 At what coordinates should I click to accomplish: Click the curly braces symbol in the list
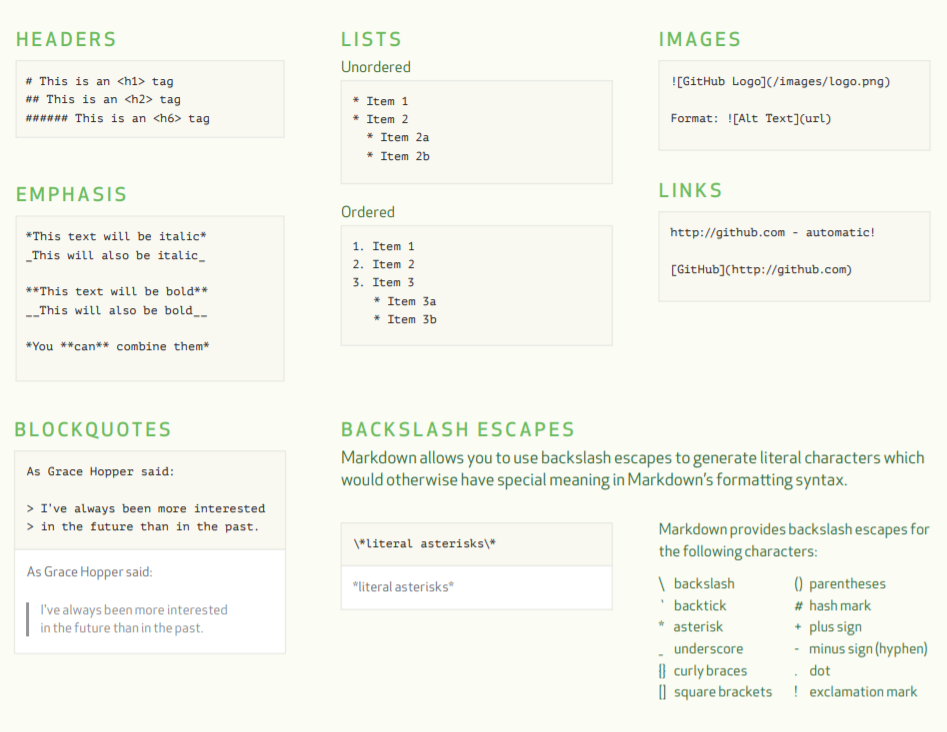(662, 671)
